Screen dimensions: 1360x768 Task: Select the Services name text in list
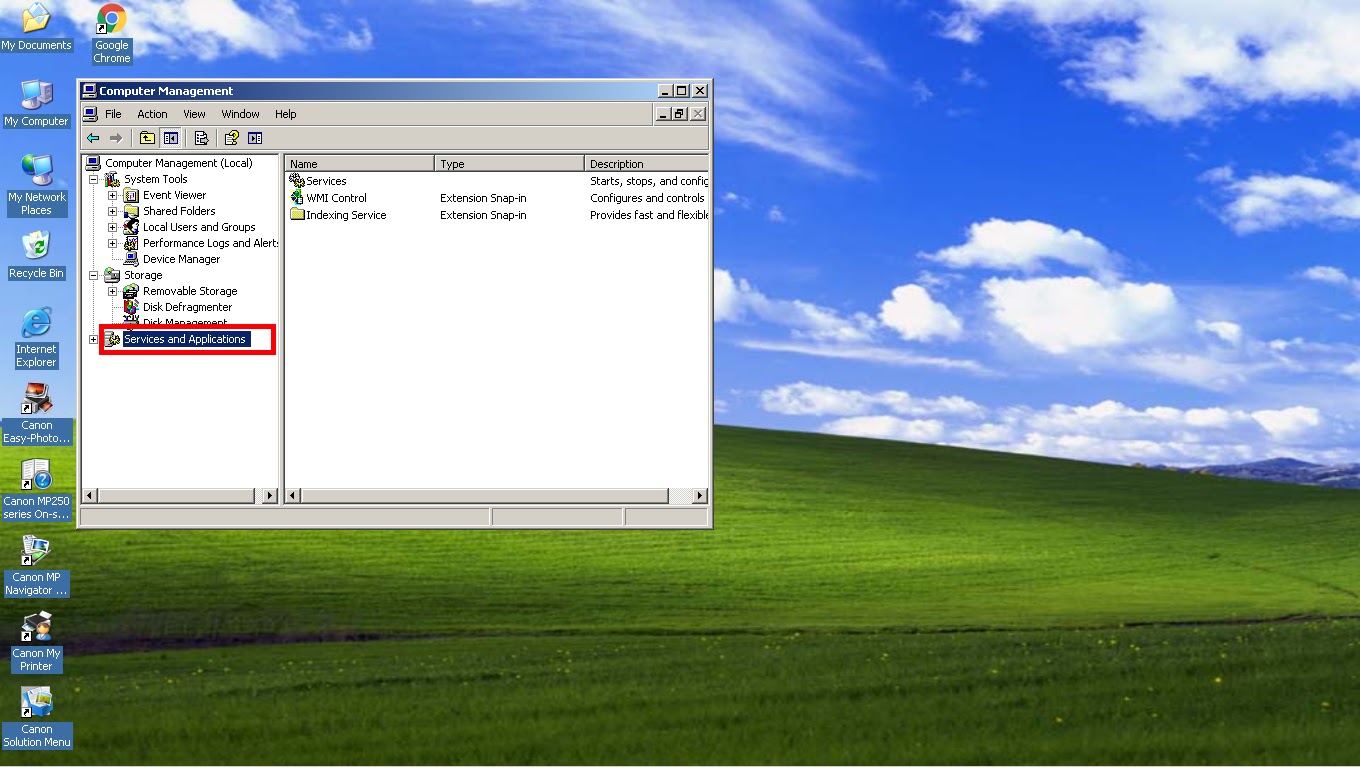pos(326,181)
